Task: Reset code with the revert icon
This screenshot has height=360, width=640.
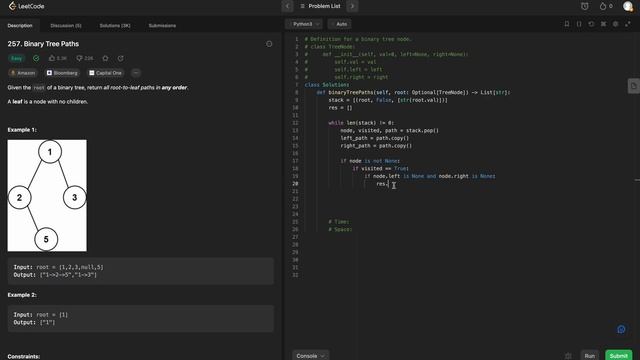Action: [591, 24]
